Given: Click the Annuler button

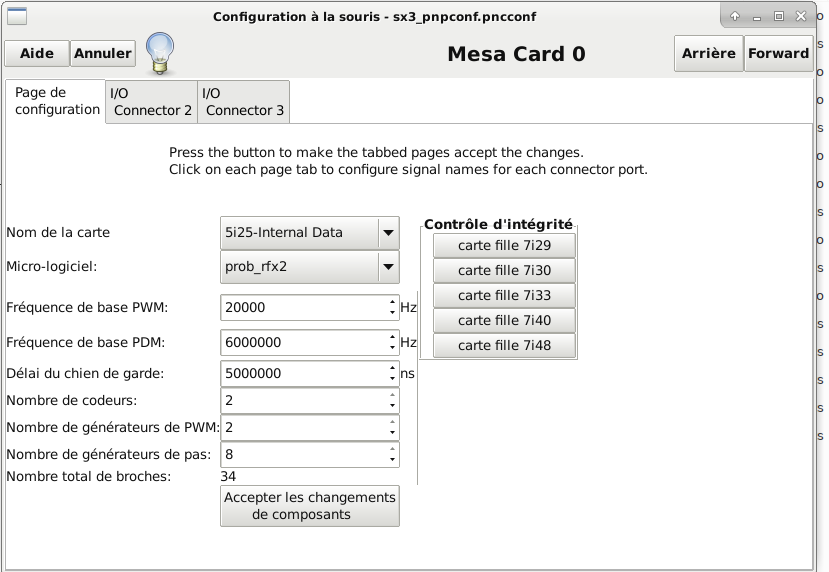Looking at the screenshot, I should pos(103,53).
